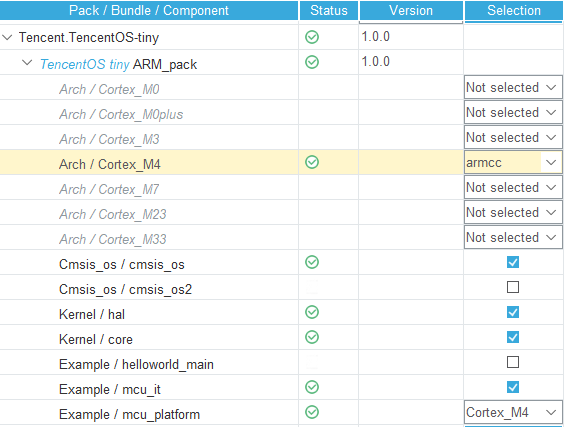Click the status checkmark for Example / mcu_it
This screenshot has width=564, height=427.
[x=312, y=387]
